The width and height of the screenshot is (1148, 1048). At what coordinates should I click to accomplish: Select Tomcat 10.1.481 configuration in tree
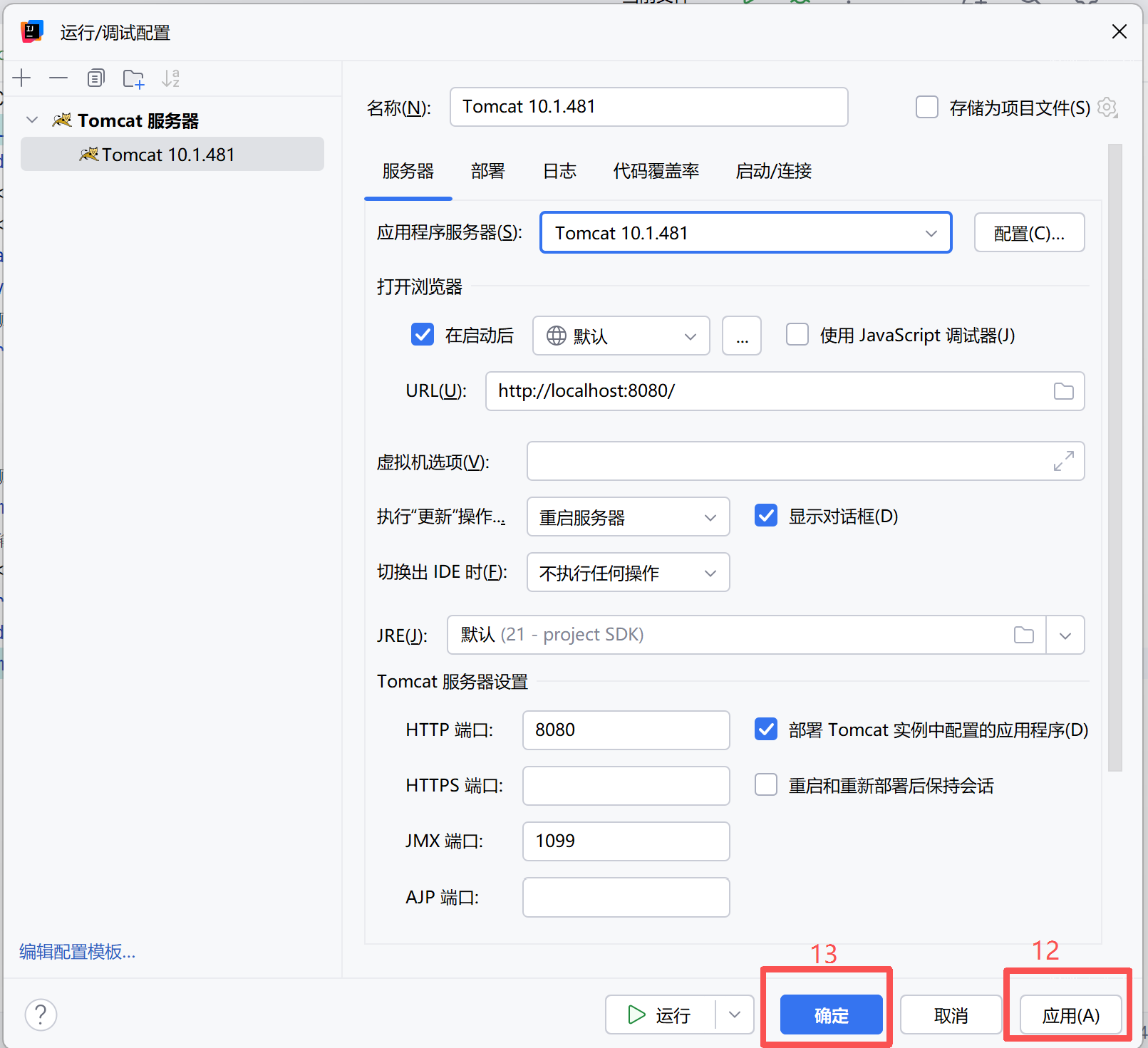(172, 155)
